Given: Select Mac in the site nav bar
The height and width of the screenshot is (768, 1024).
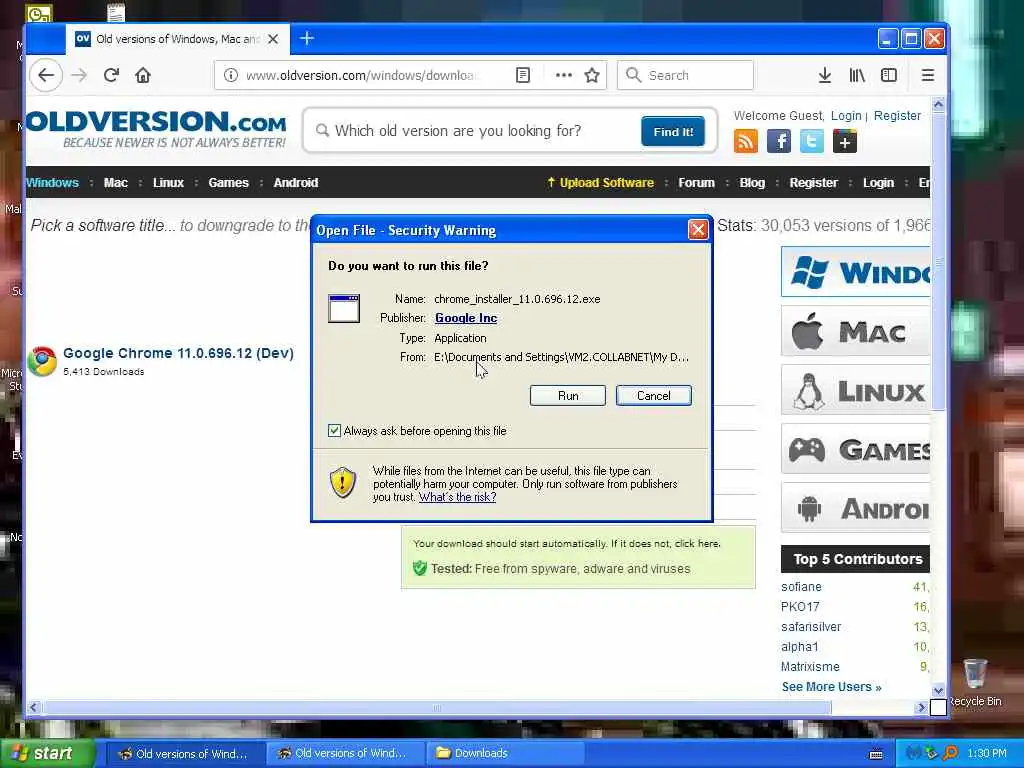Looking at the screenshot, I should [116, 183].
